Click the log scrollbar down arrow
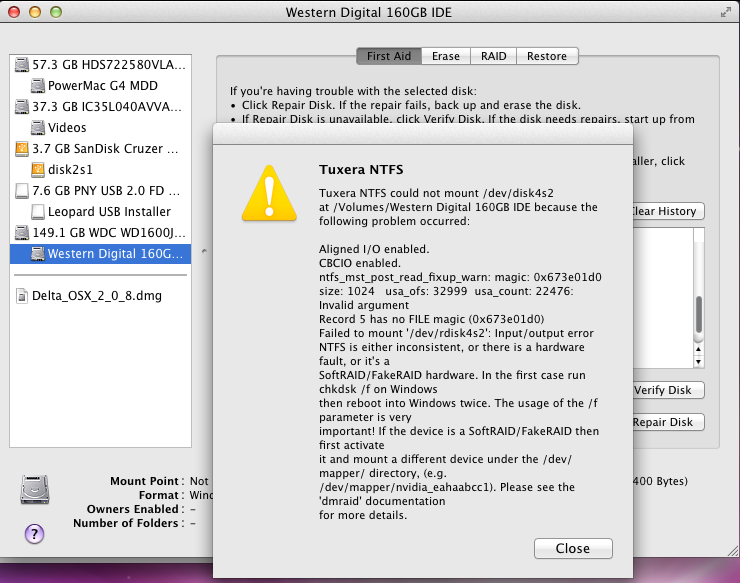740x583 pixels. pyautogui.click(x=698, y=362)
